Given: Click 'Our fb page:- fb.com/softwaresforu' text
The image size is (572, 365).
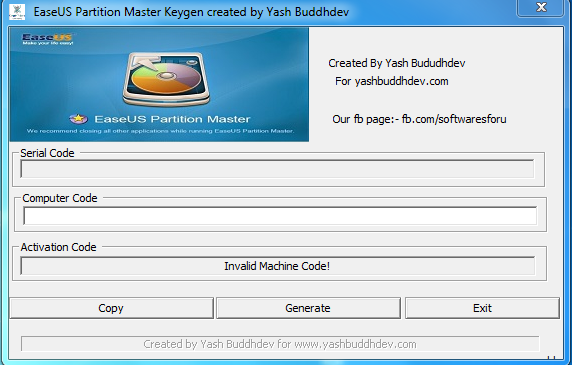Looking at the screenshot, I should click(x=419, y=119).
